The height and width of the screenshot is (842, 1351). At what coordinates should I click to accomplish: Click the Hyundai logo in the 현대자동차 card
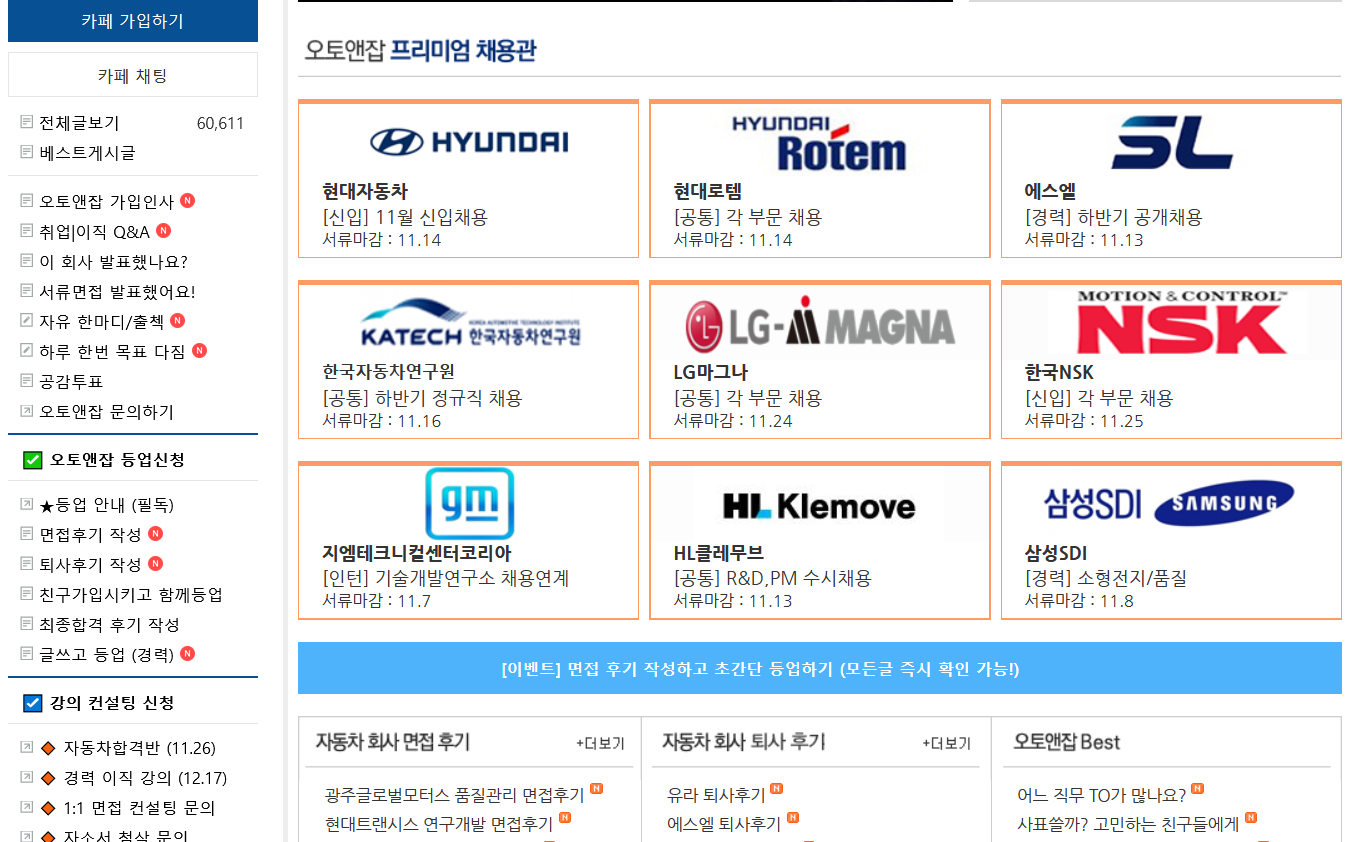[468, 141]
